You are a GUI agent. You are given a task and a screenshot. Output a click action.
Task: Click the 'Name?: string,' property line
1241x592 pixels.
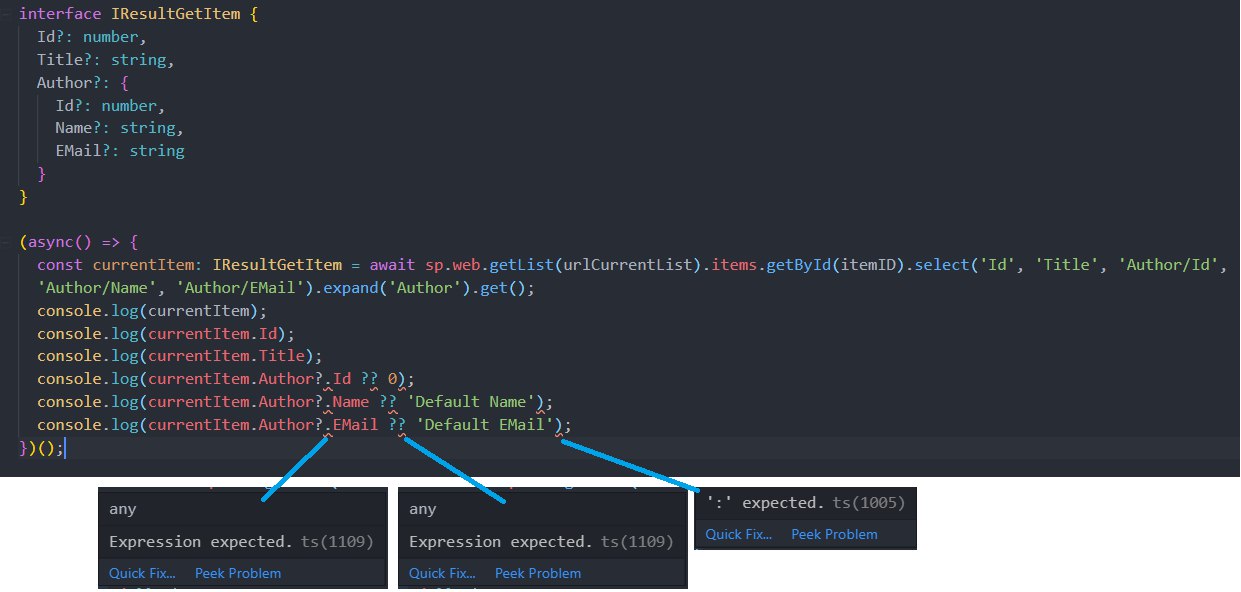point(120,129)
